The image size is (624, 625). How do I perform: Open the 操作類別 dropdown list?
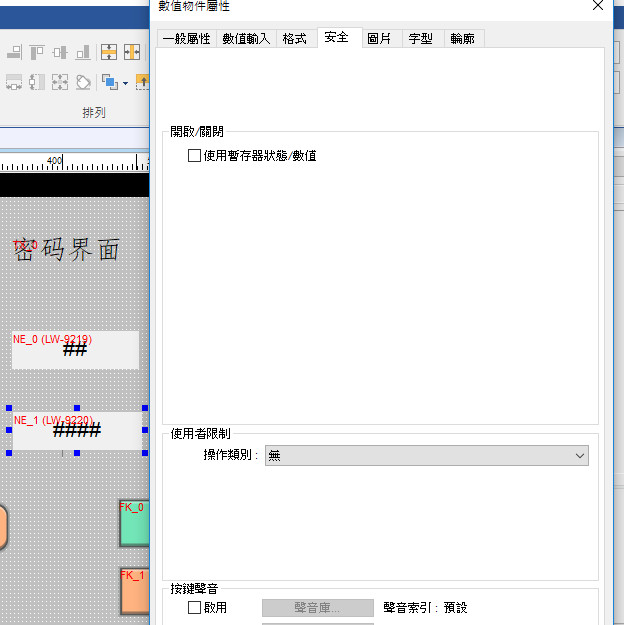[x=427, y=456]
